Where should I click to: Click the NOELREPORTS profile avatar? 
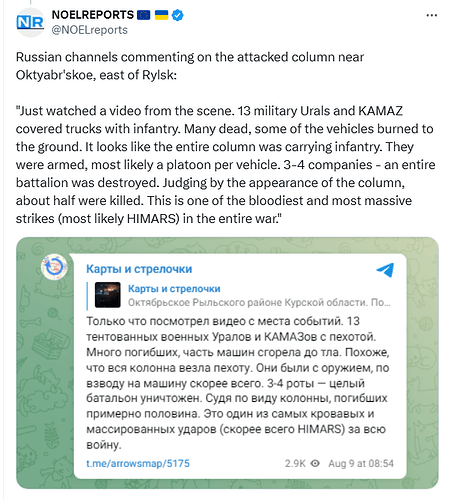[30, 23]
